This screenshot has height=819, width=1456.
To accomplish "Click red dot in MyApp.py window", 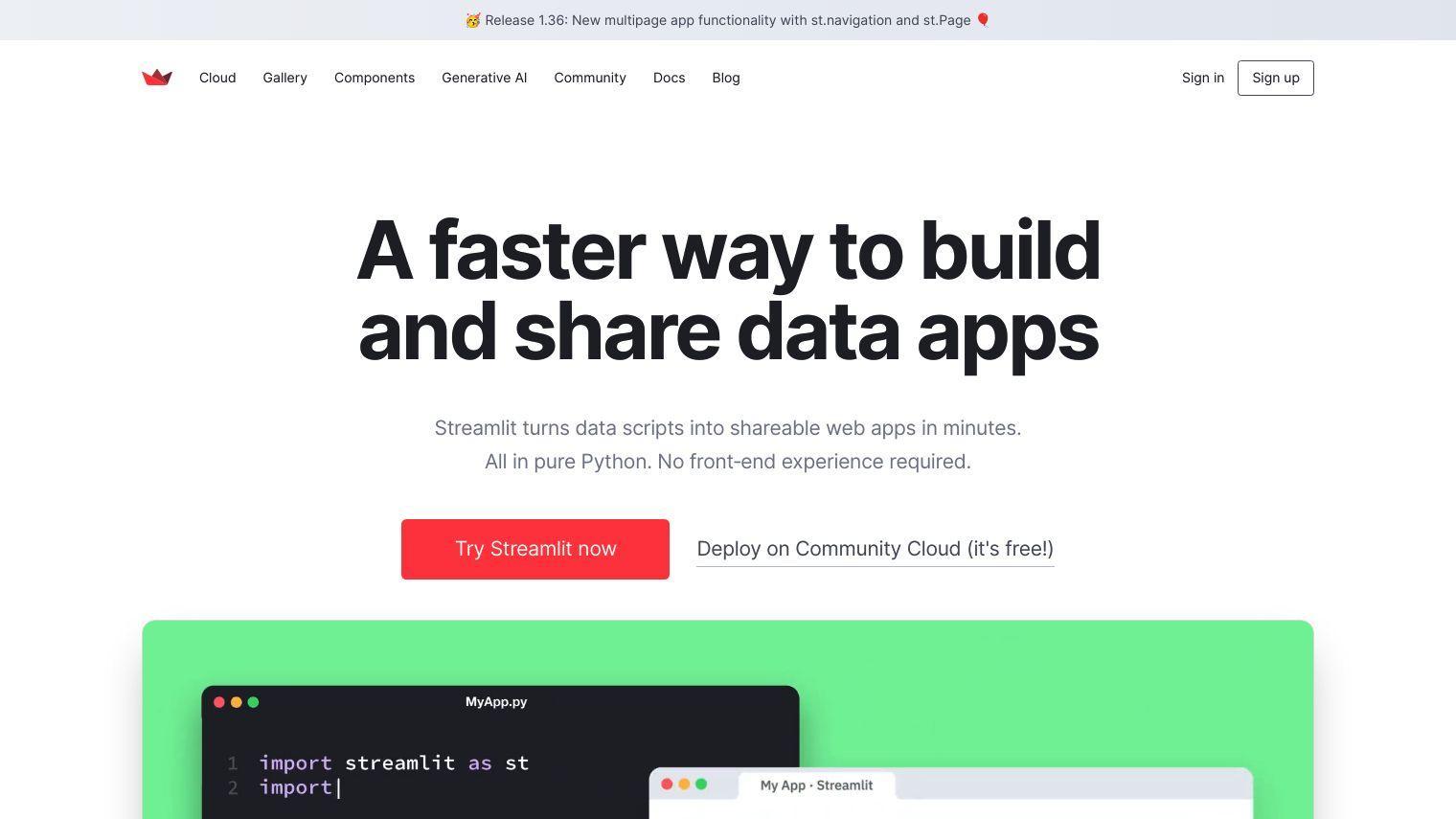I will tap(219, 702).
